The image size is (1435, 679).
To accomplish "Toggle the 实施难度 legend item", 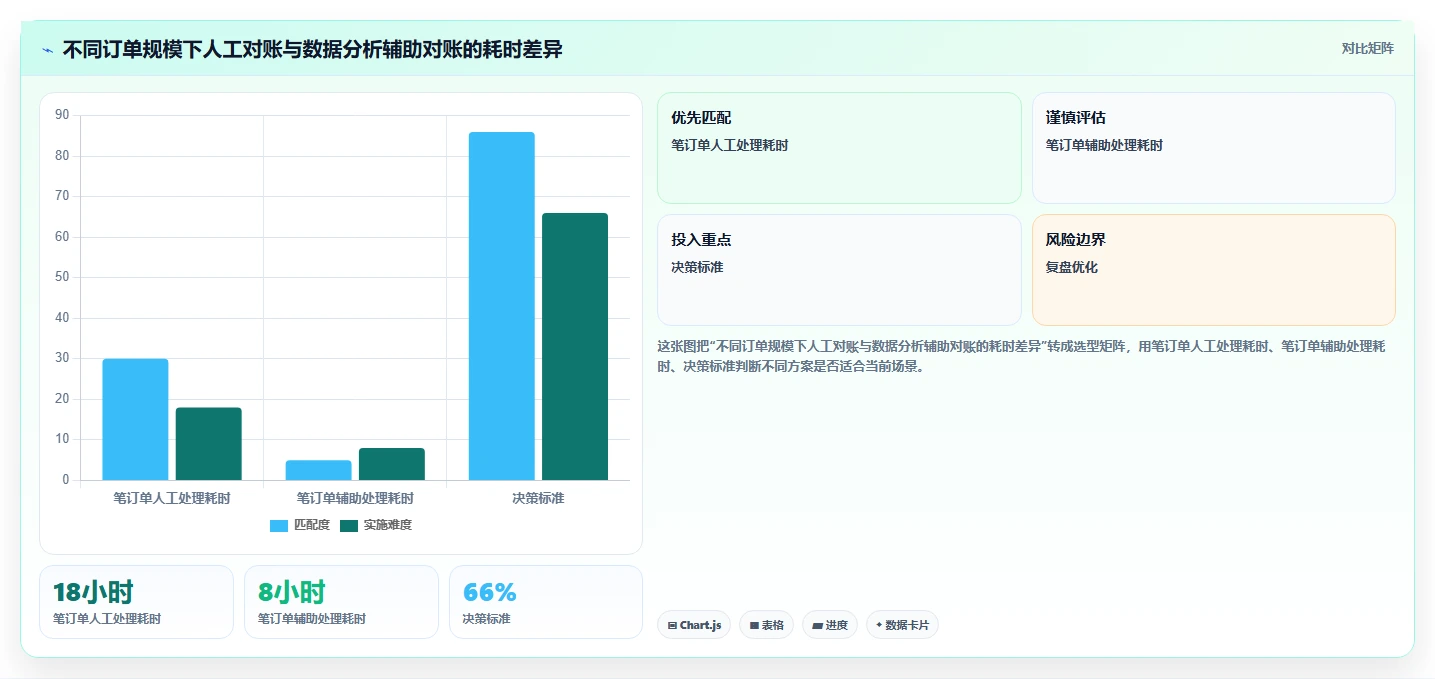I will [376, 525].
